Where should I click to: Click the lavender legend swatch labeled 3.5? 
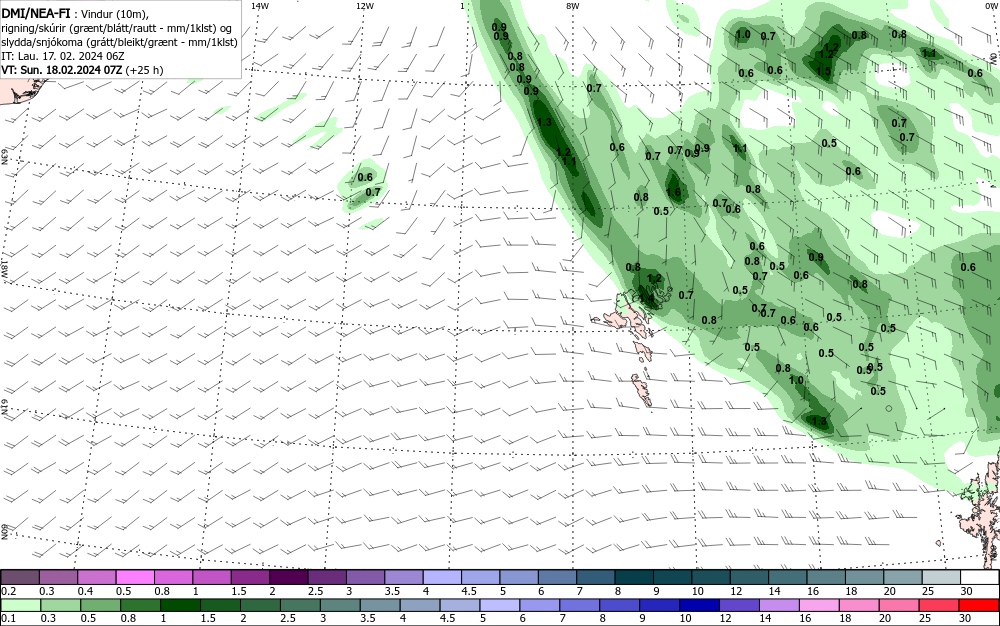[404, 578]
